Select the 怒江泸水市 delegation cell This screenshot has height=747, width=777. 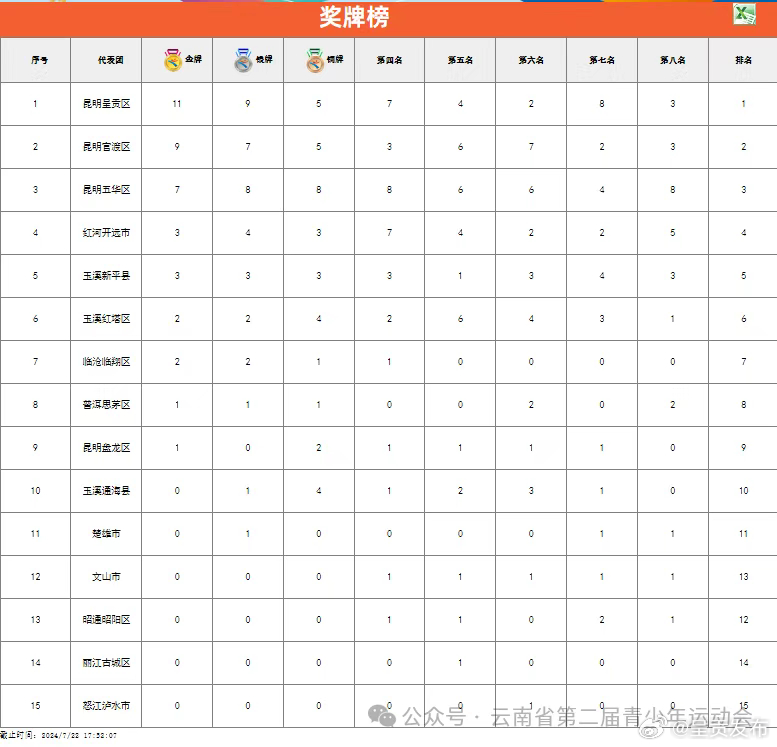point(106,705)
